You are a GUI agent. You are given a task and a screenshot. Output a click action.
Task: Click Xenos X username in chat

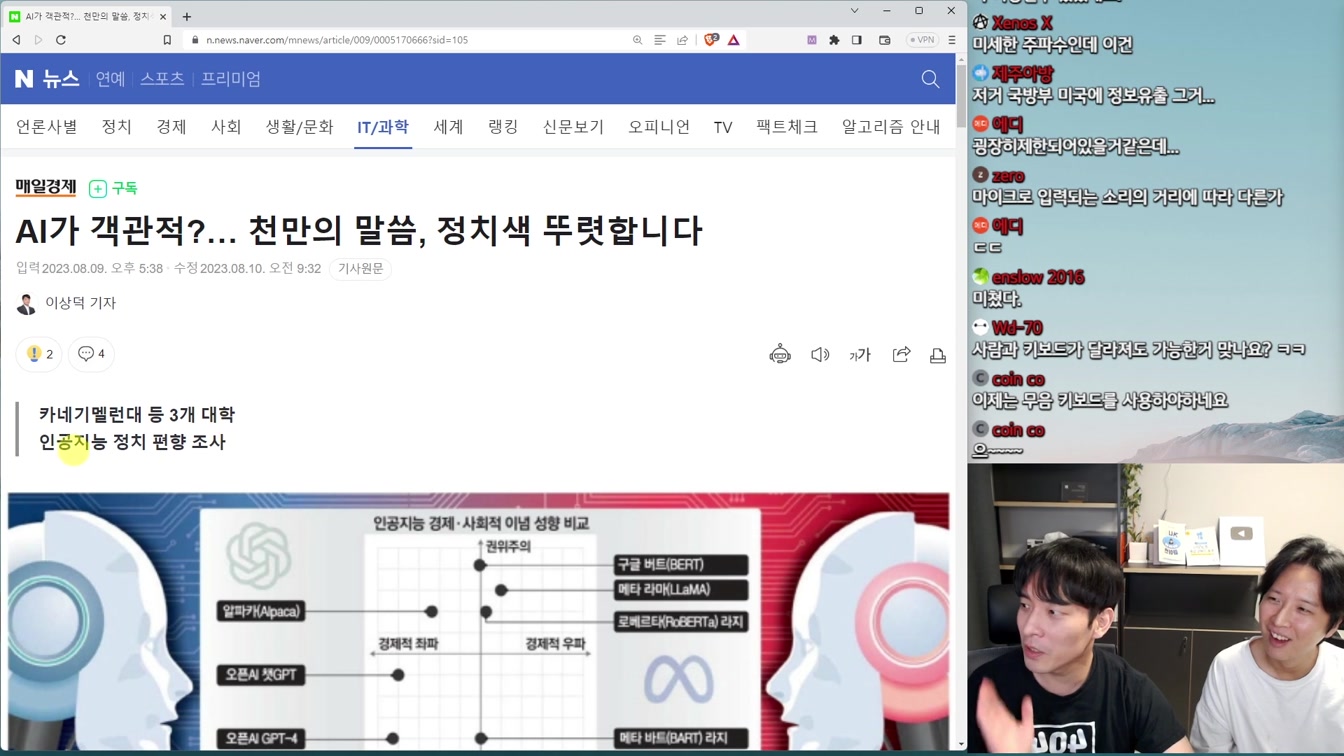click(1022, 22)
